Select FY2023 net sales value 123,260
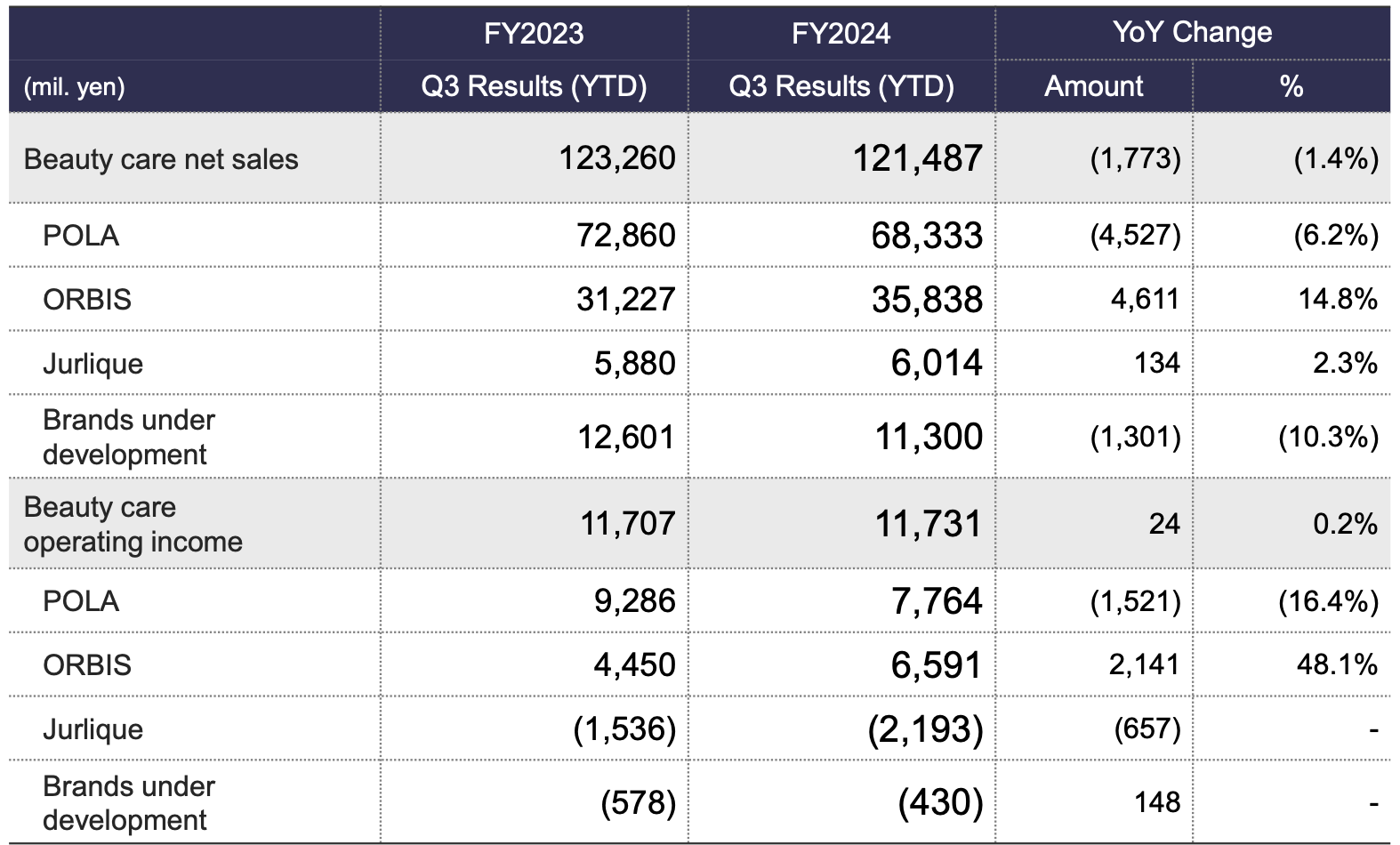Image resolution: width=1400 pixels, height=845 pixels. pyautogui.click(x=617, y=158)
